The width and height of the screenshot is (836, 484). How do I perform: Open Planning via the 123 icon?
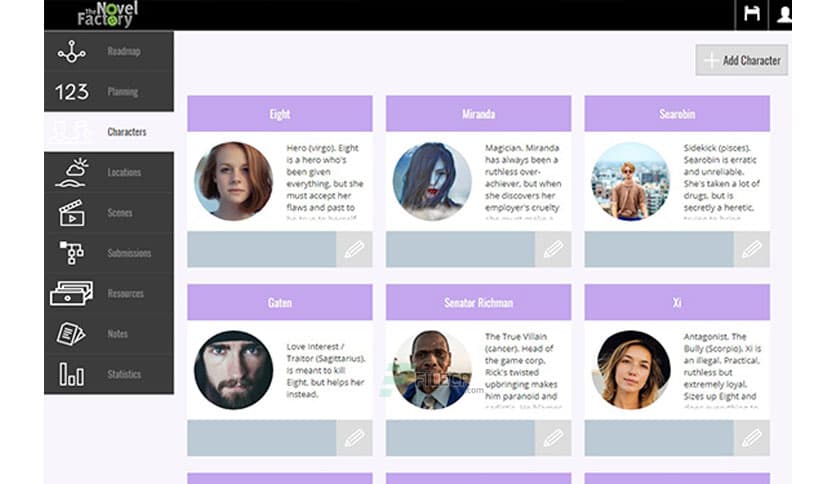click(71, 92)
